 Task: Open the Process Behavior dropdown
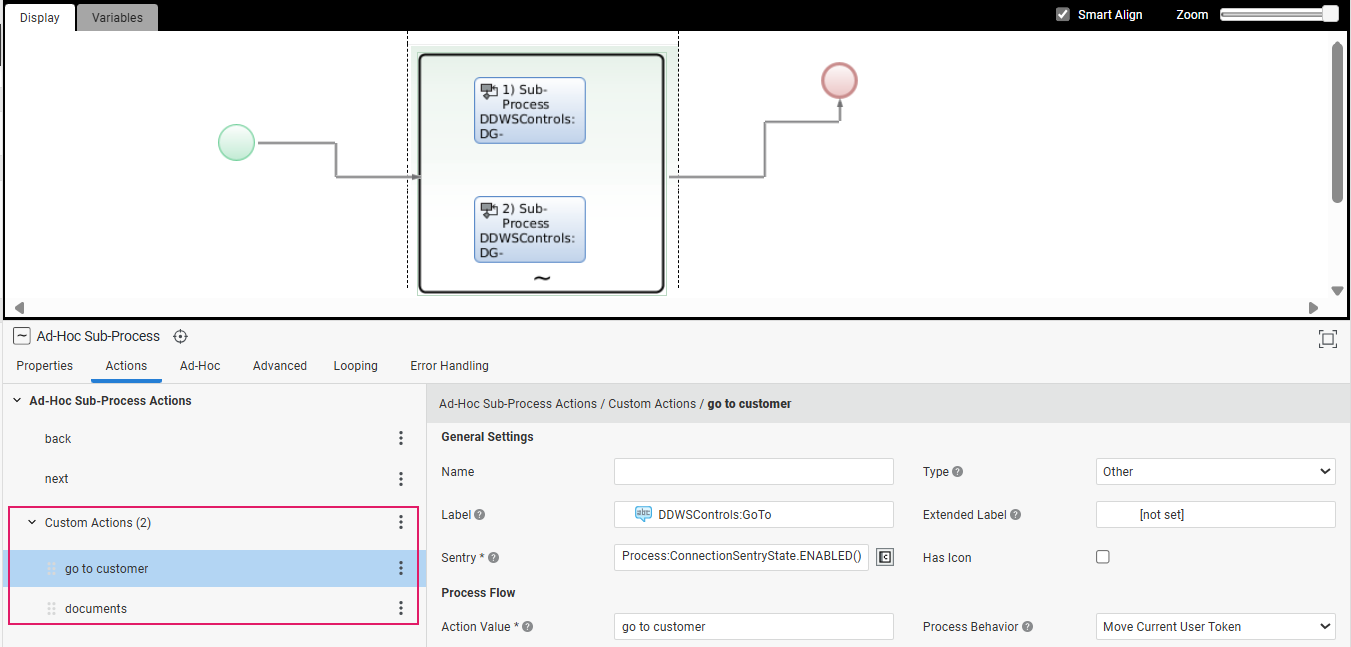(x=1215, y=627)
